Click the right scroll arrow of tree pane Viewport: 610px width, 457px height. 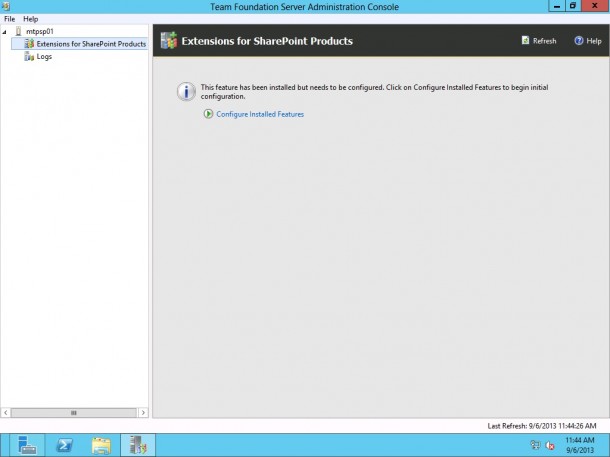tap(143, 412)
